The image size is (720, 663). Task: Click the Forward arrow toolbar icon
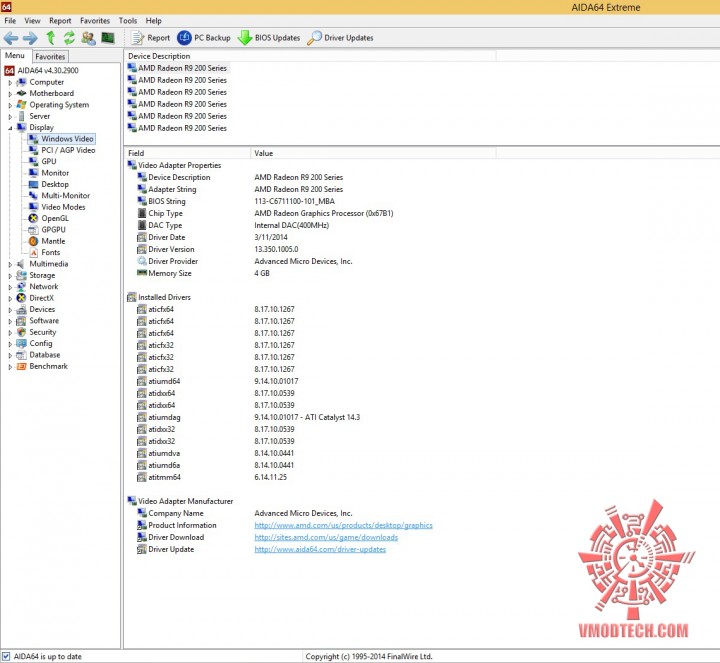click(30, 38)
